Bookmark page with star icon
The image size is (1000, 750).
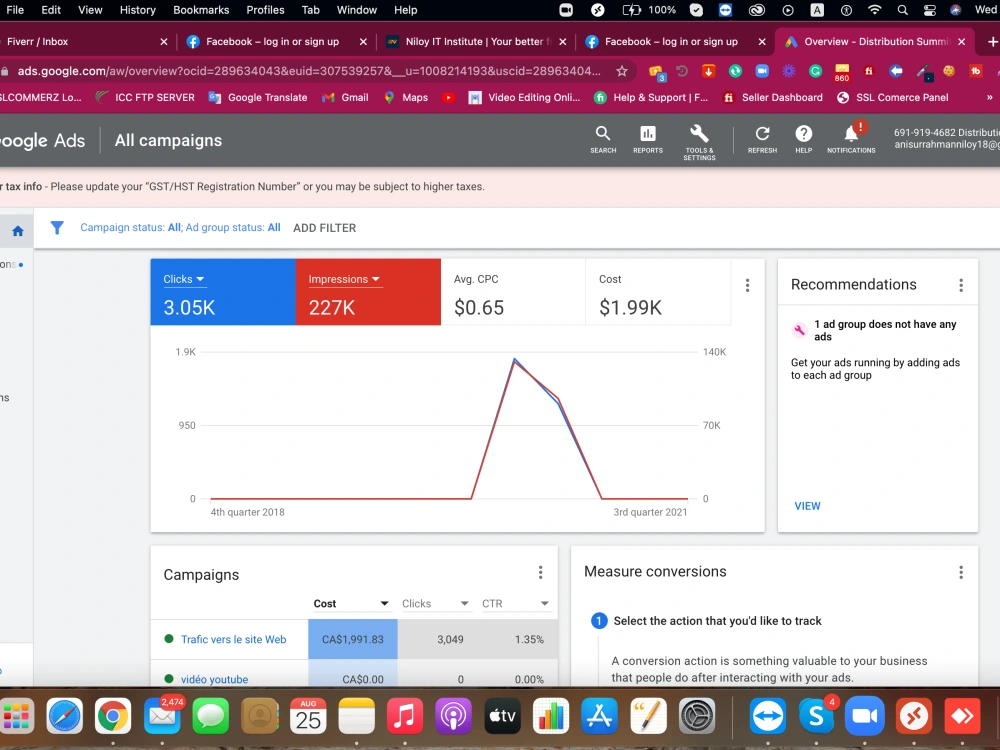pos(622,71)
